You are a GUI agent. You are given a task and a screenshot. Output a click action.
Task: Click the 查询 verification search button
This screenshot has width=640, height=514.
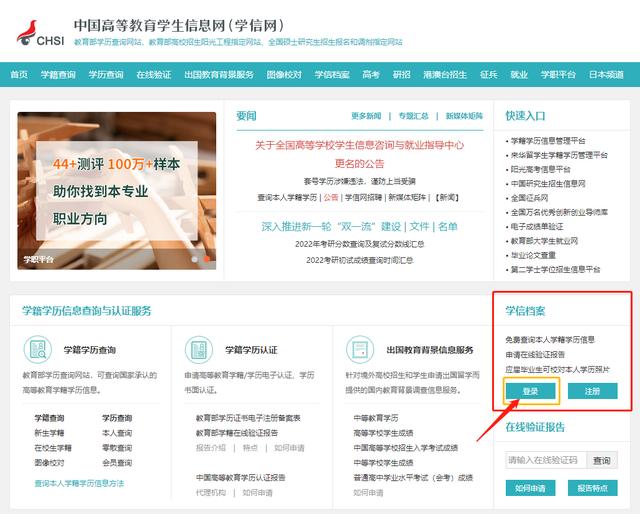(x=601, y=460)
